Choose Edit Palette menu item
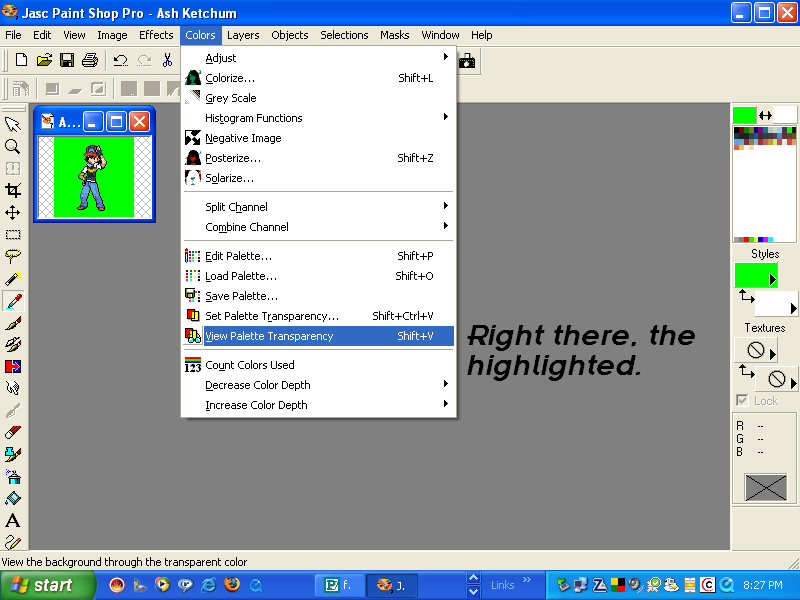 click(318, 256)
